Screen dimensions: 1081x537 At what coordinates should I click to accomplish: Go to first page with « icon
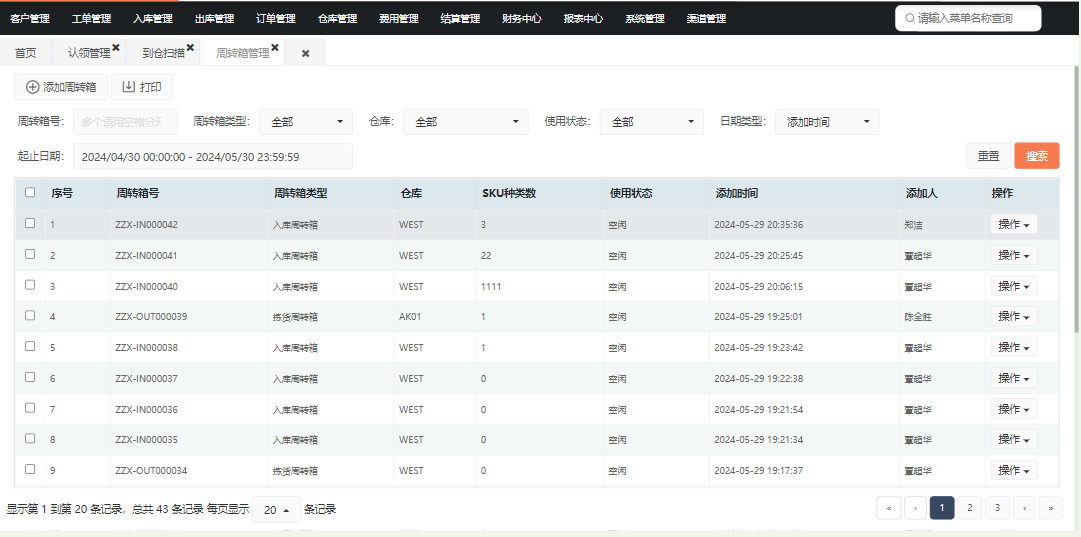coord(889,508)
